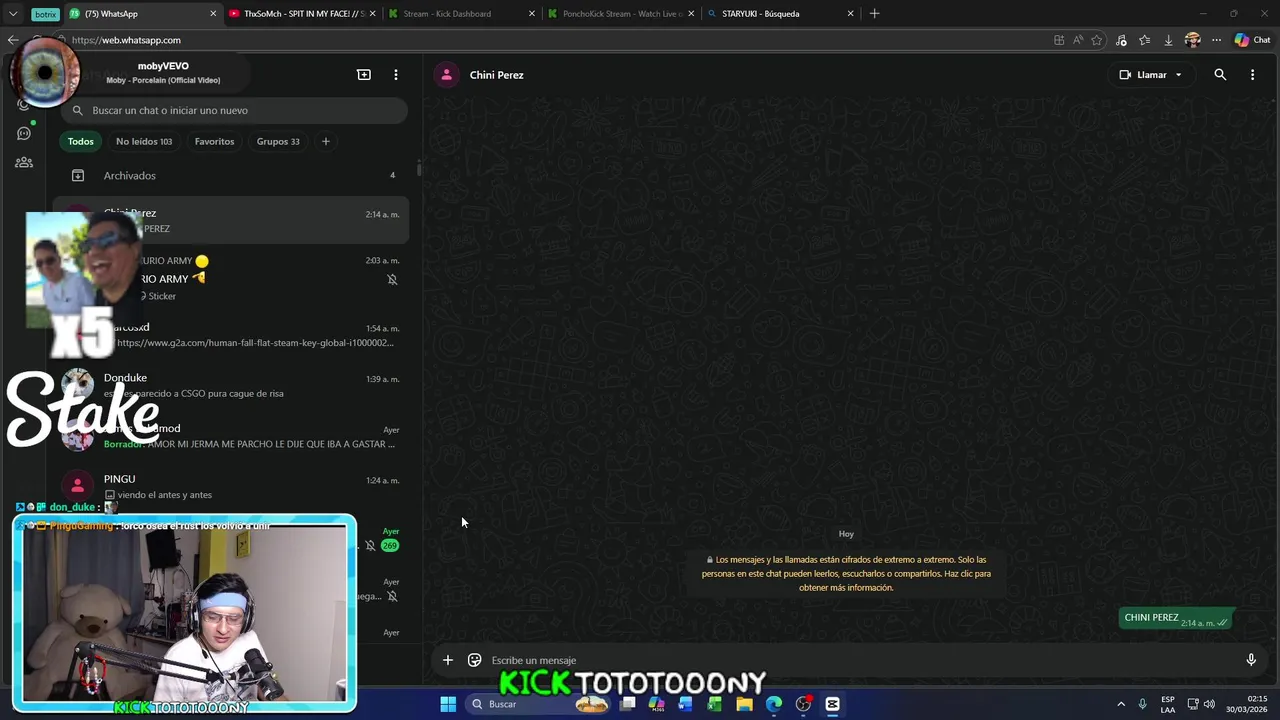Close the STARYUKI - Búsqueda tab

pyautogui.click(x=851, y=14)
